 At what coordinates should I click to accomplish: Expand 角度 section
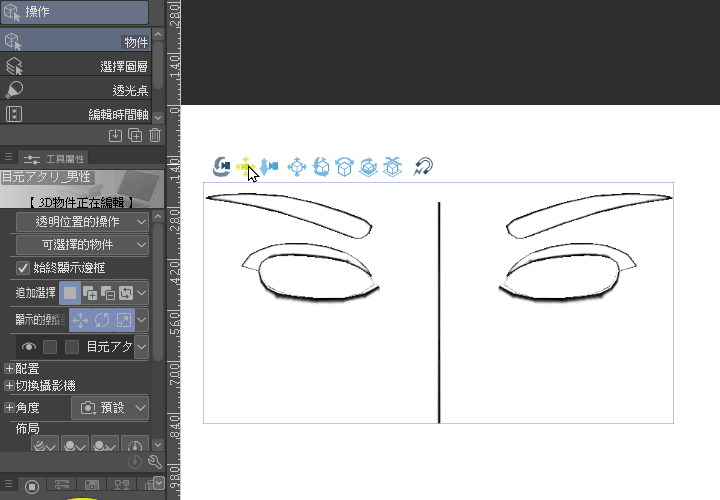tap(9, 407)
